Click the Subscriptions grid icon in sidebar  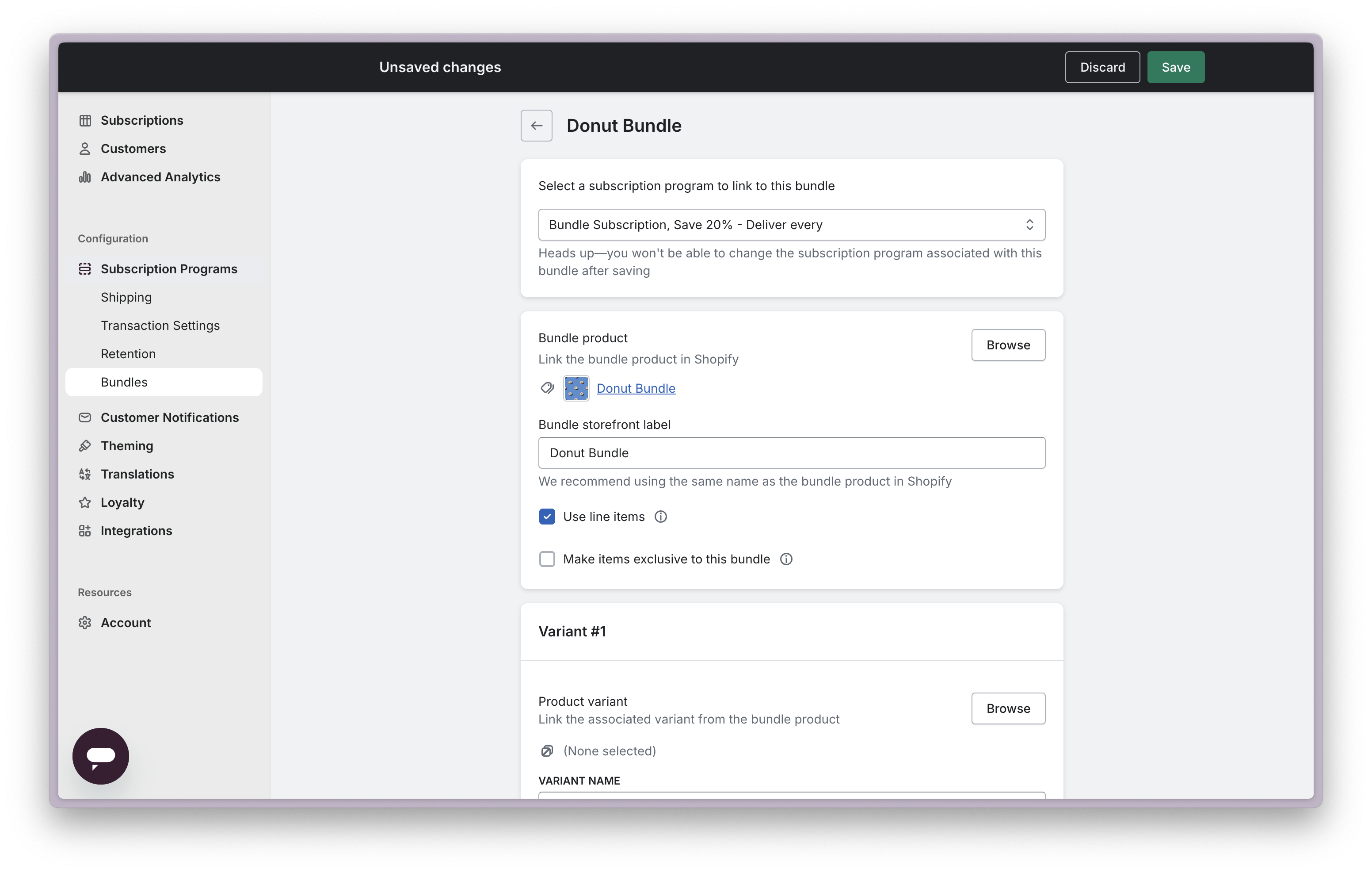85,120
